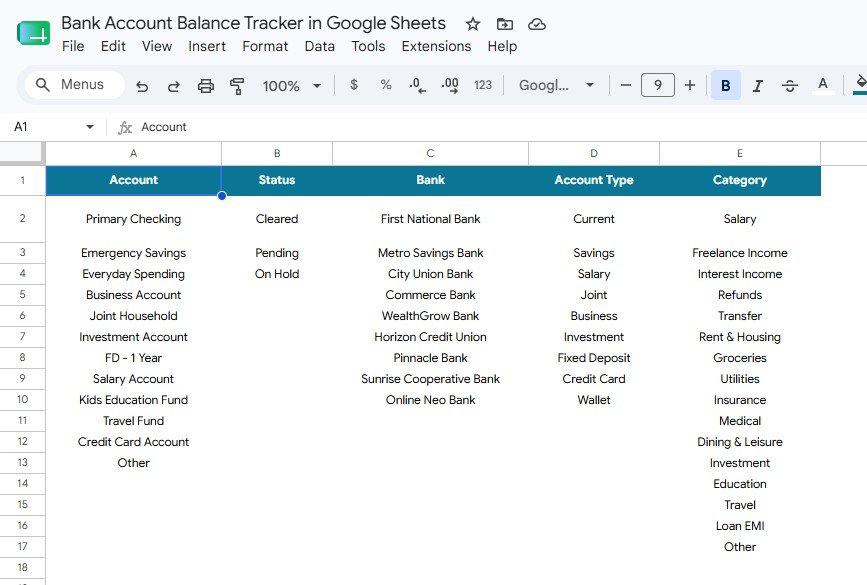Increase decimal places
This screenshot has width=867, height=585.
(x=450, y=85)
